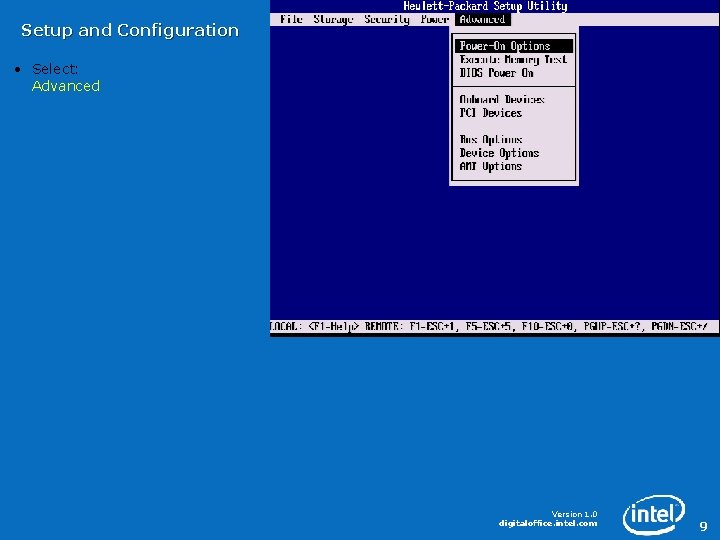The image size is (720, 540).
Task: Click the REMOTE key hints text
Action: [x=536, y=326]
